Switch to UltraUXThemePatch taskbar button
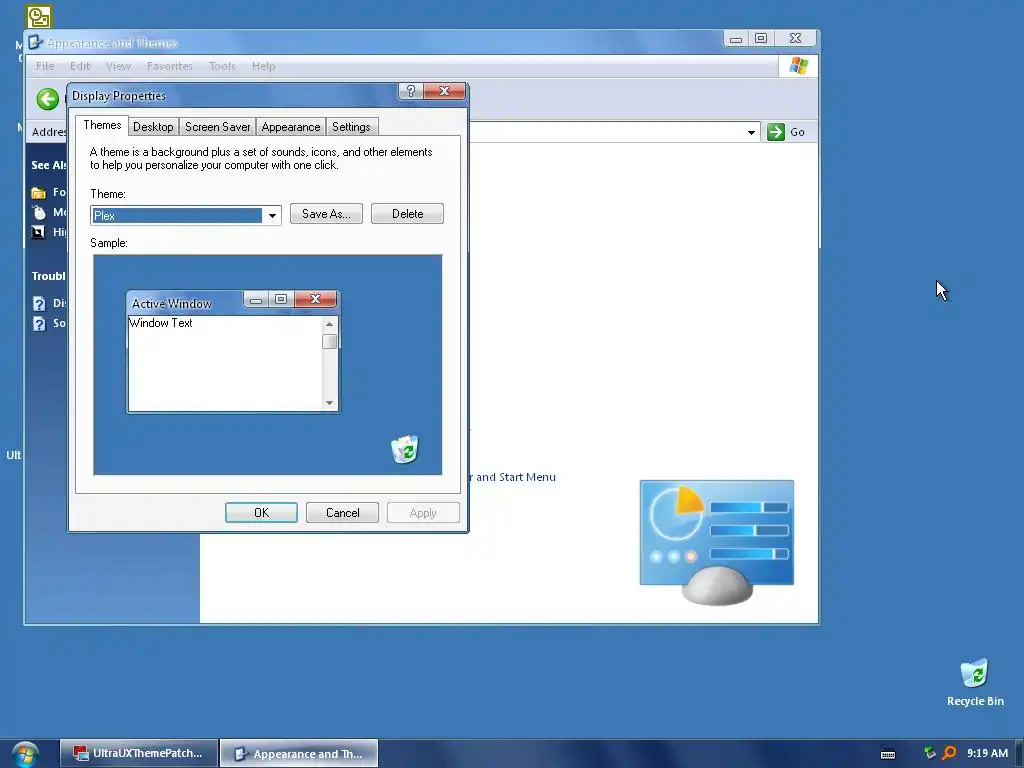 point(138,754)
